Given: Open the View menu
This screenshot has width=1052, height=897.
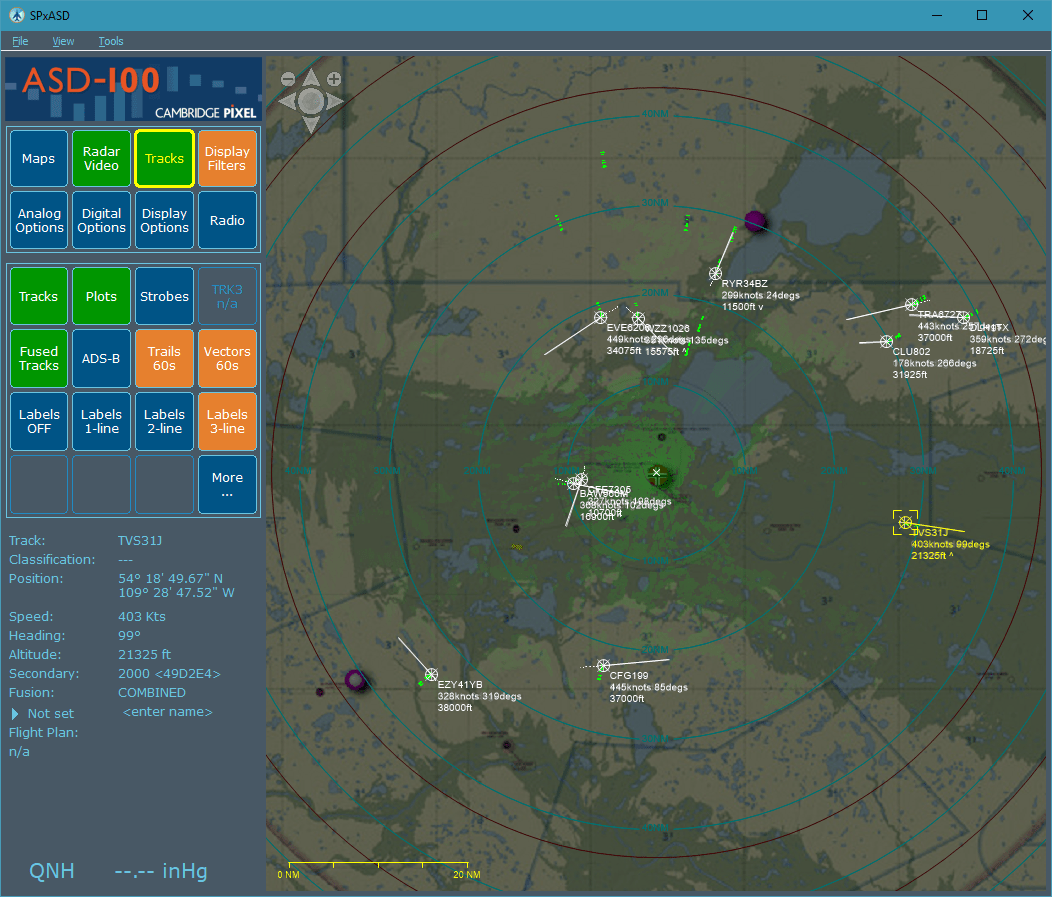Looking at the screenshot, I should point(63,41).
